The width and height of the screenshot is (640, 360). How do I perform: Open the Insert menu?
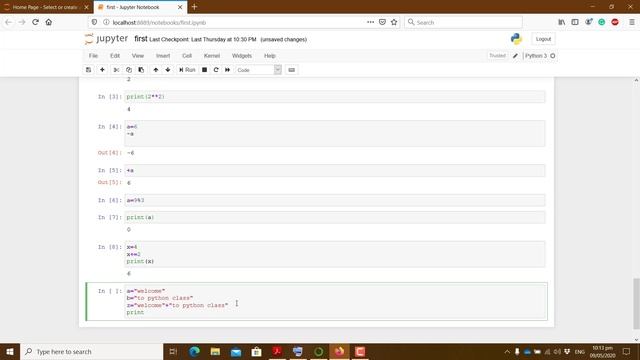pyautogui.click(x=163, y=56)
